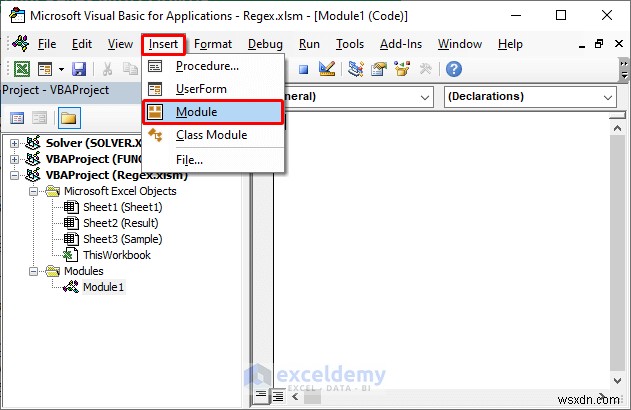Open the Help menu
The image size is (631, 410).
coord(510,44)
